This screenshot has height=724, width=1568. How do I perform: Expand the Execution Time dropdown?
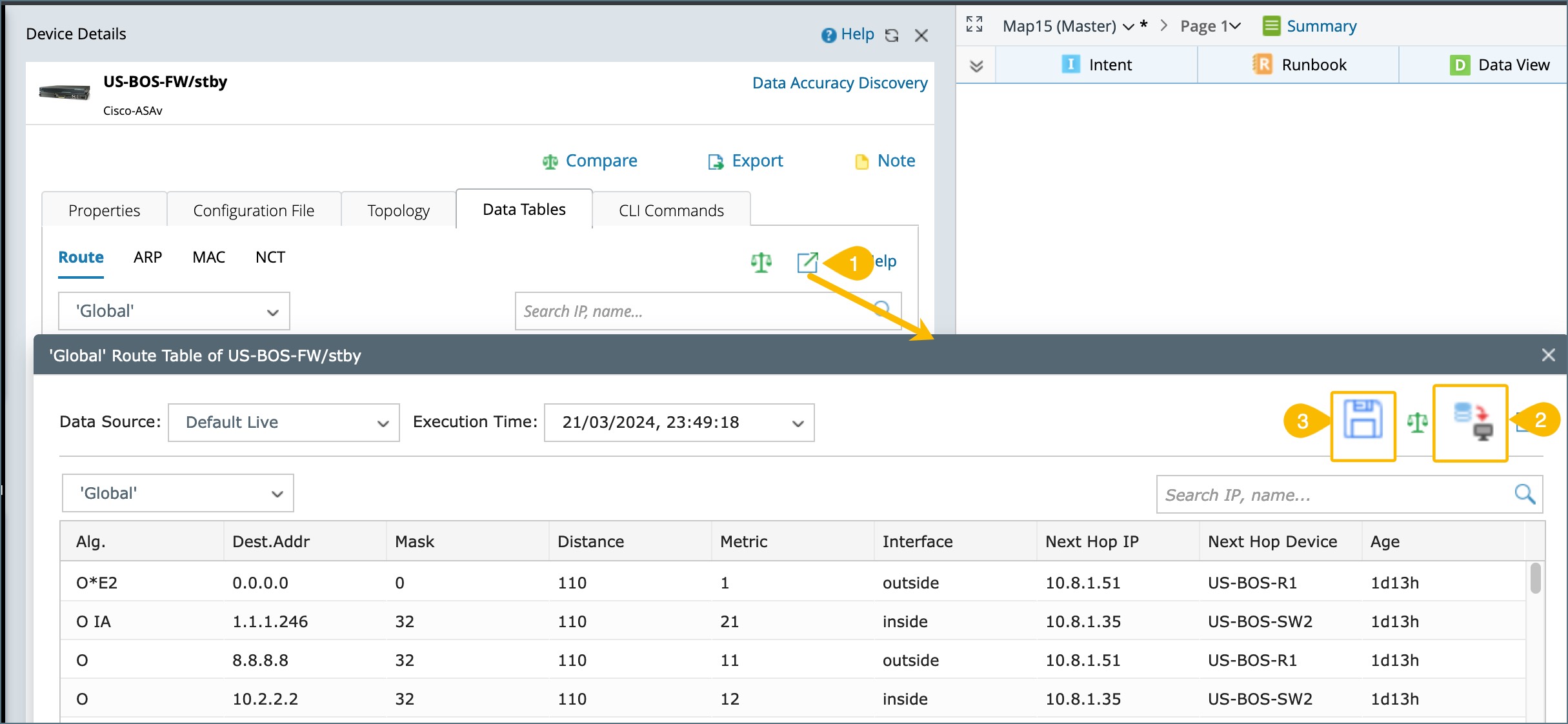[679, 423]
